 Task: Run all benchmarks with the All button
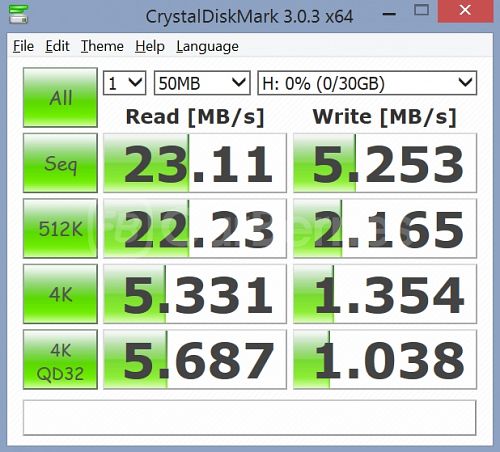(x=60, y=98)
